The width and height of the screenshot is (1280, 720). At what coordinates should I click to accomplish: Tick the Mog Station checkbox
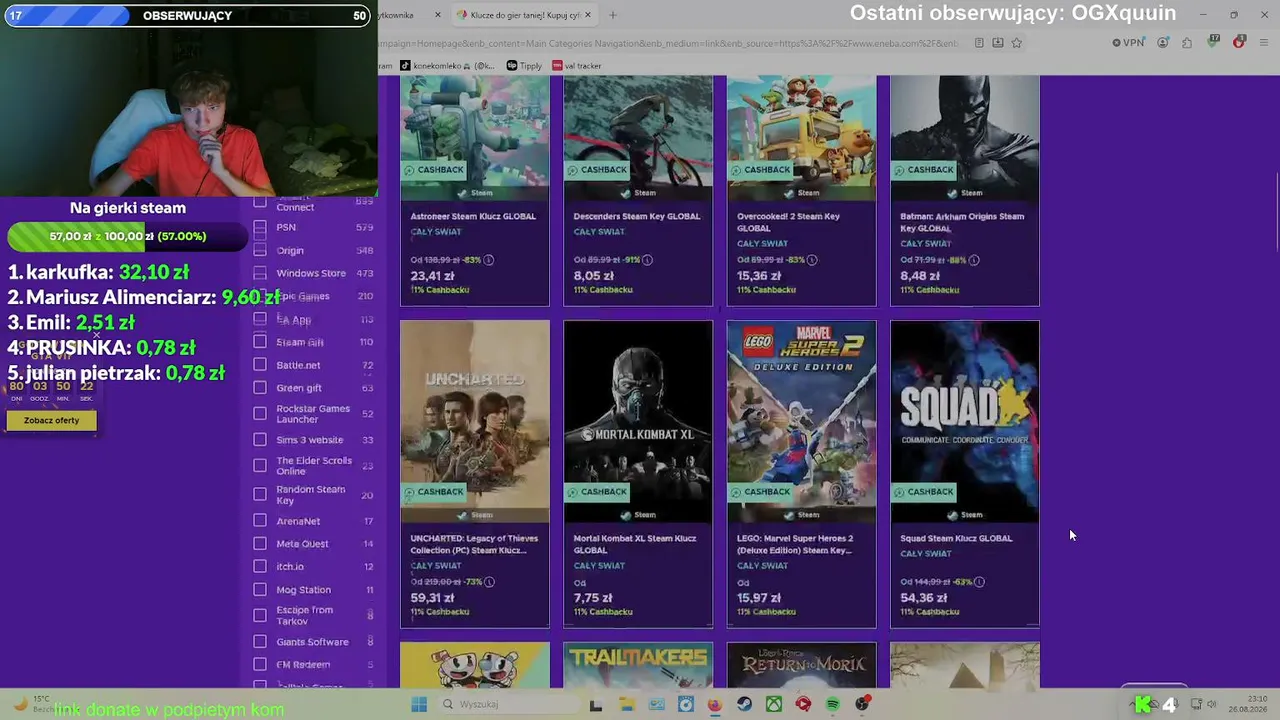[260, 590]
